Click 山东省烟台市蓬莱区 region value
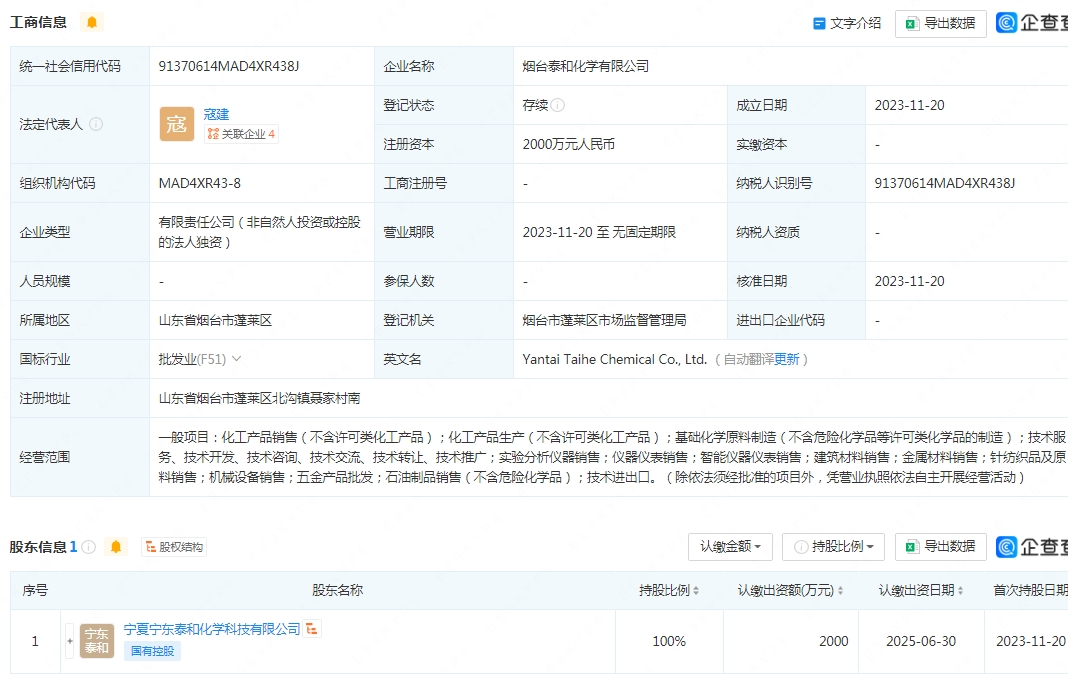 click(215, 320)
